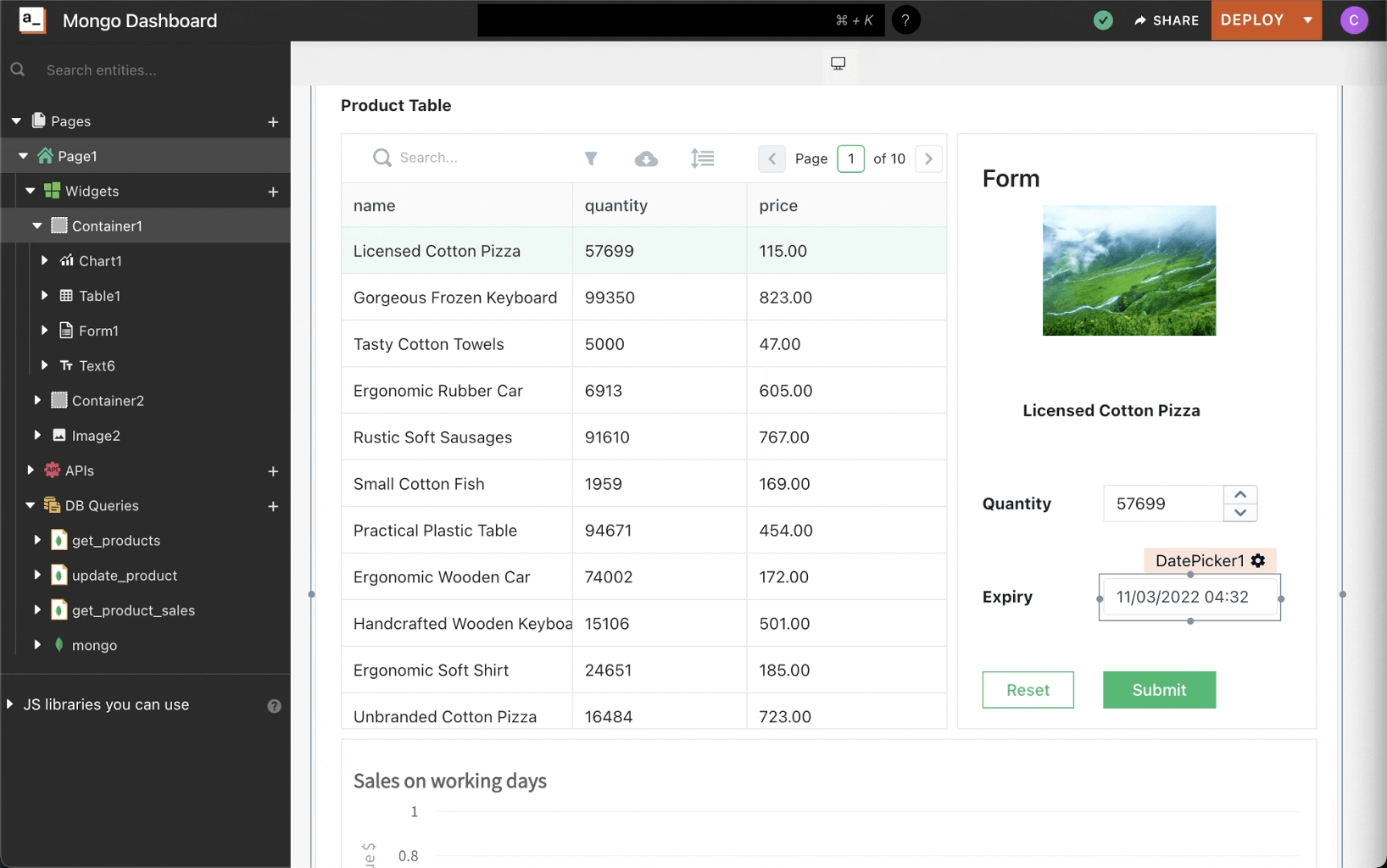Click the green saved-status checkmark

pyautogui.click(x=1103, y=19)
